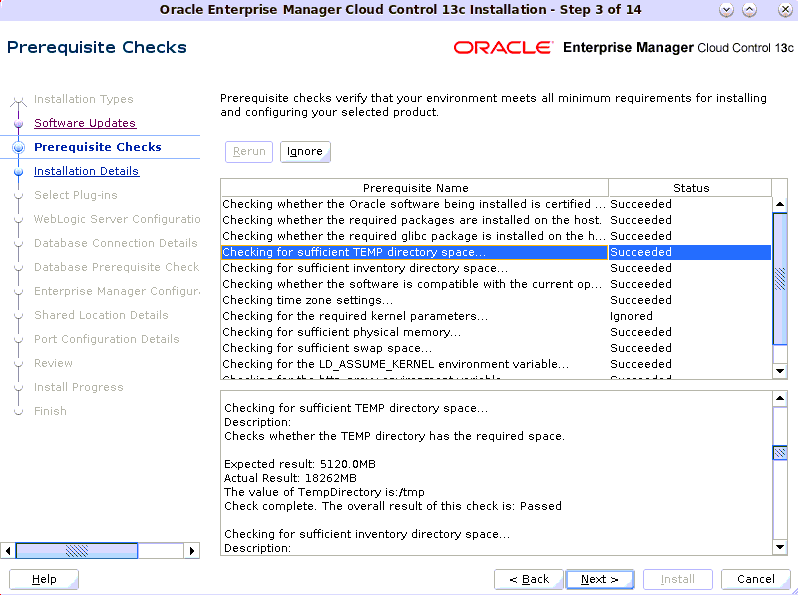Click the Shared Location Details step
The image size is (798, 595).
[x=101, y=315]
